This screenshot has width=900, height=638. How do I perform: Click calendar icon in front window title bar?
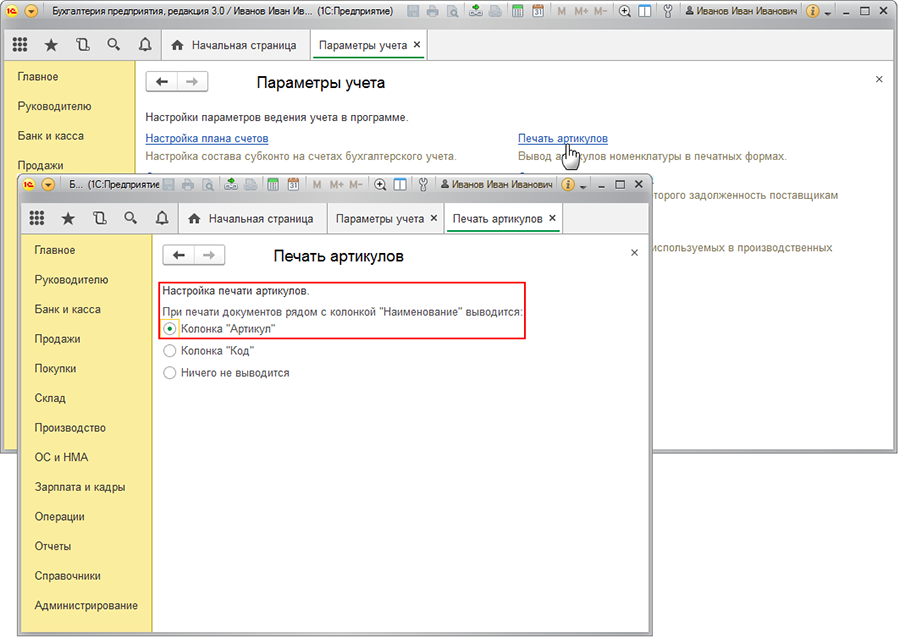(x=293, y=184)
